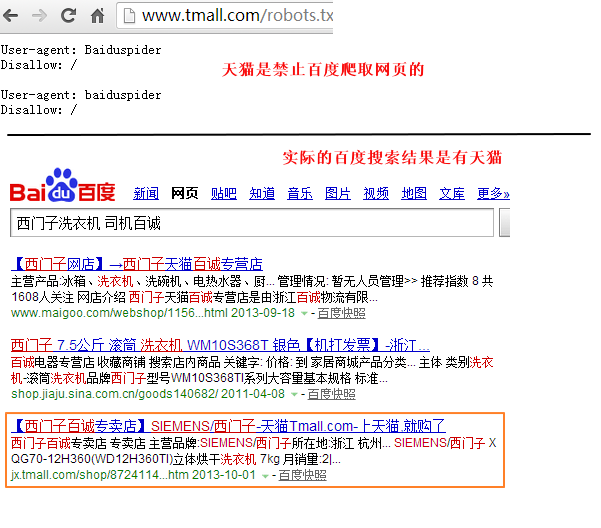Click snippet text starting 主营产品:冰箱
The width and height of the screenshot is (601, 528).
click(252, 289)
